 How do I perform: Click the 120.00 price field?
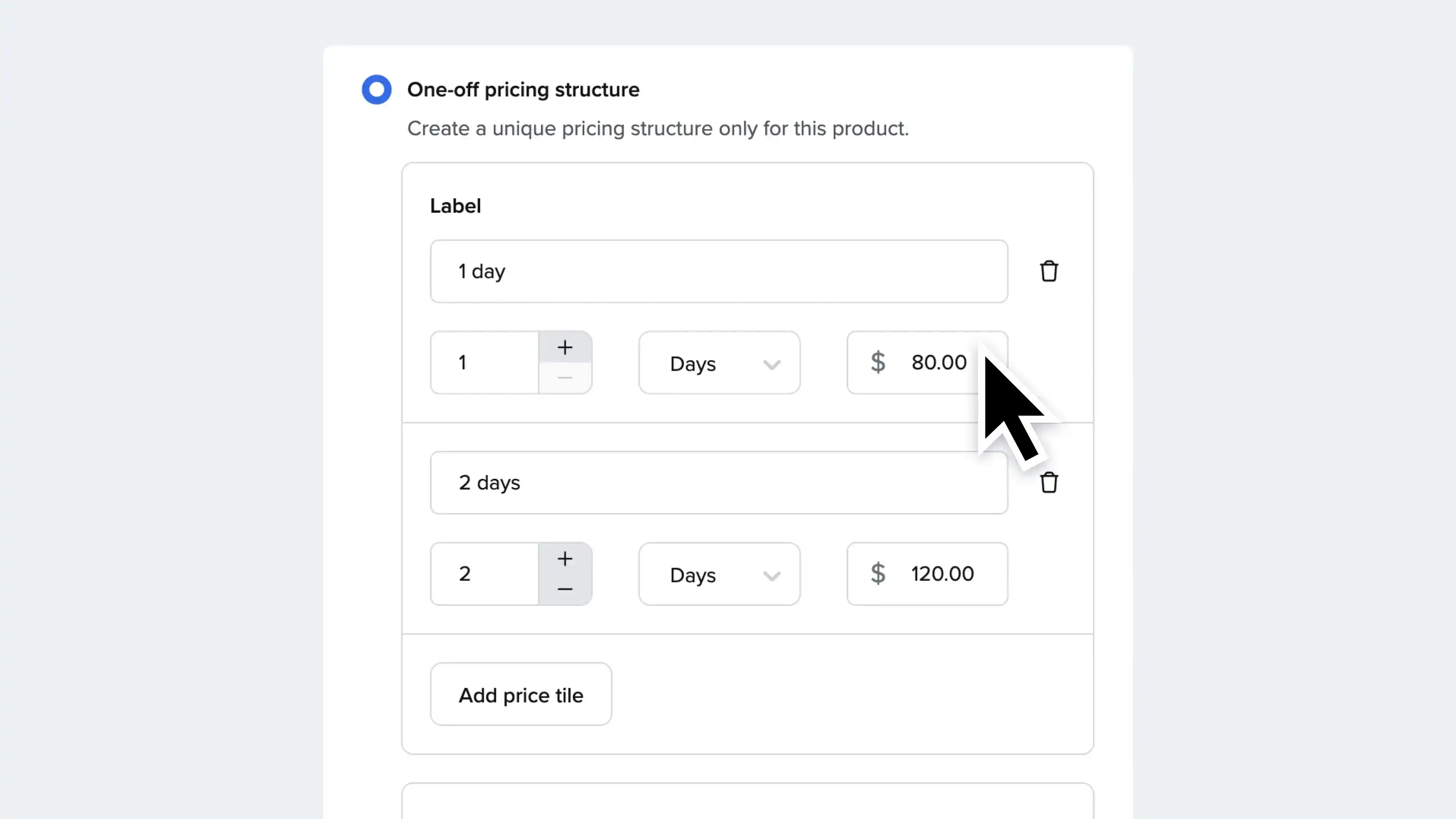[x=941, y=574]
